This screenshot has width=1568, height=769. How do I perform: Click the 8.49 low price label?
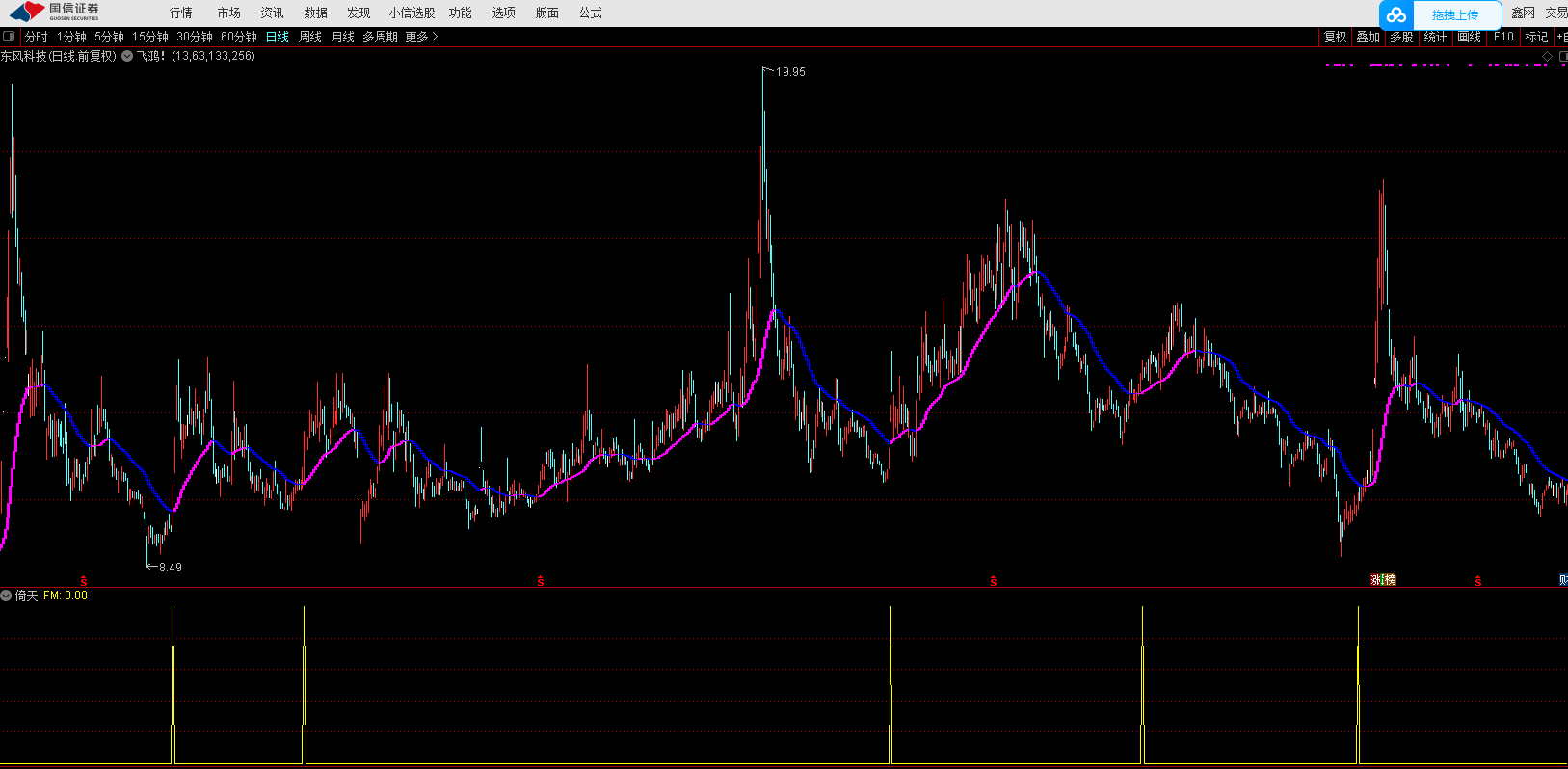[171, 568]
